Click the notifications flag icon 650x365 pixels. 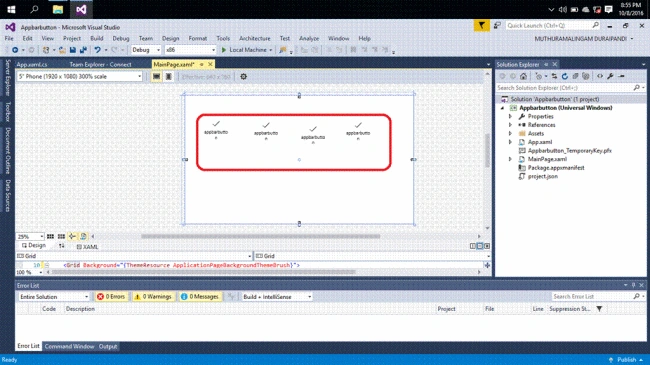click(x=481, y=26)
